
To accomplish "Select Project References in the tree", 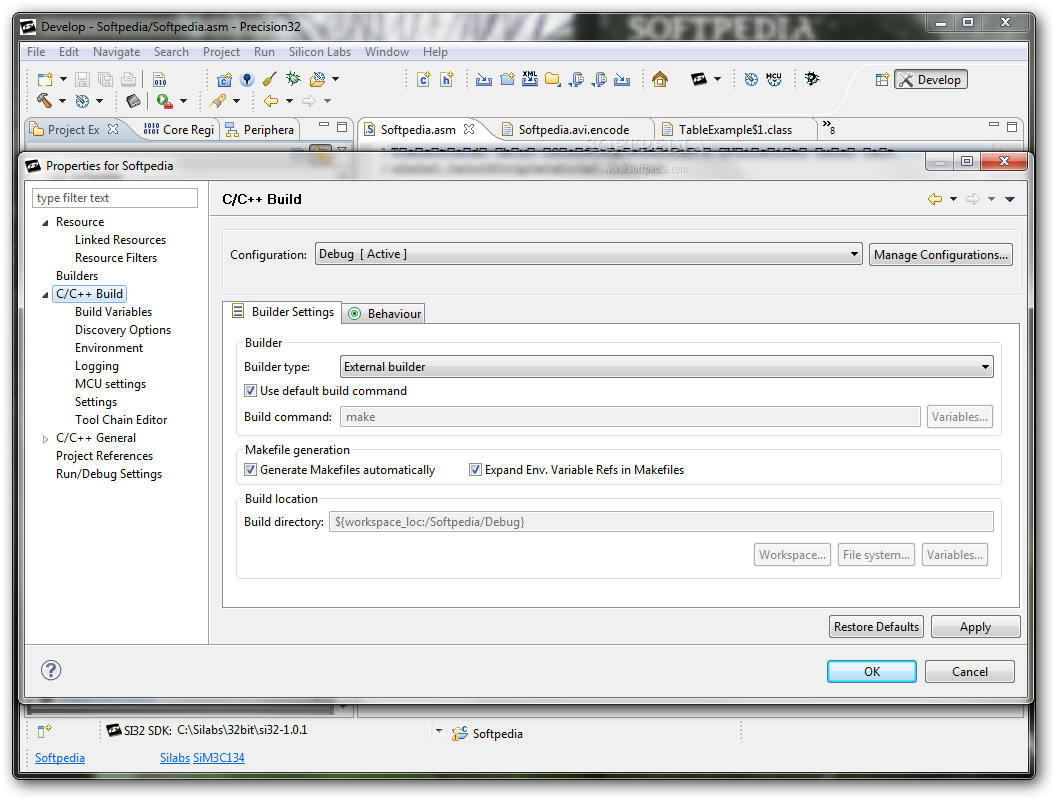I will 104,456.
